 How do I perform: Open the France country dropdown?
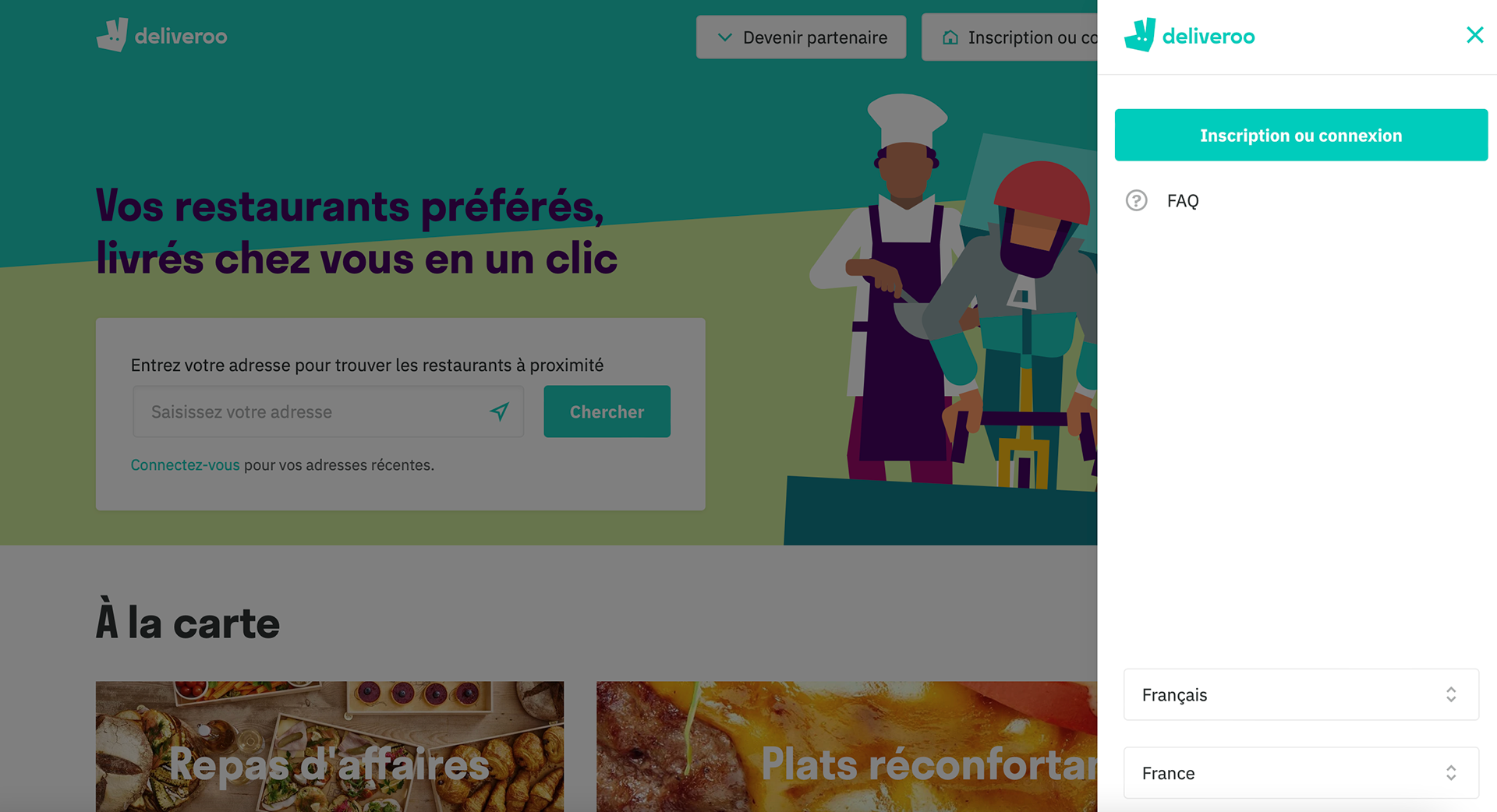(1301, 773)
